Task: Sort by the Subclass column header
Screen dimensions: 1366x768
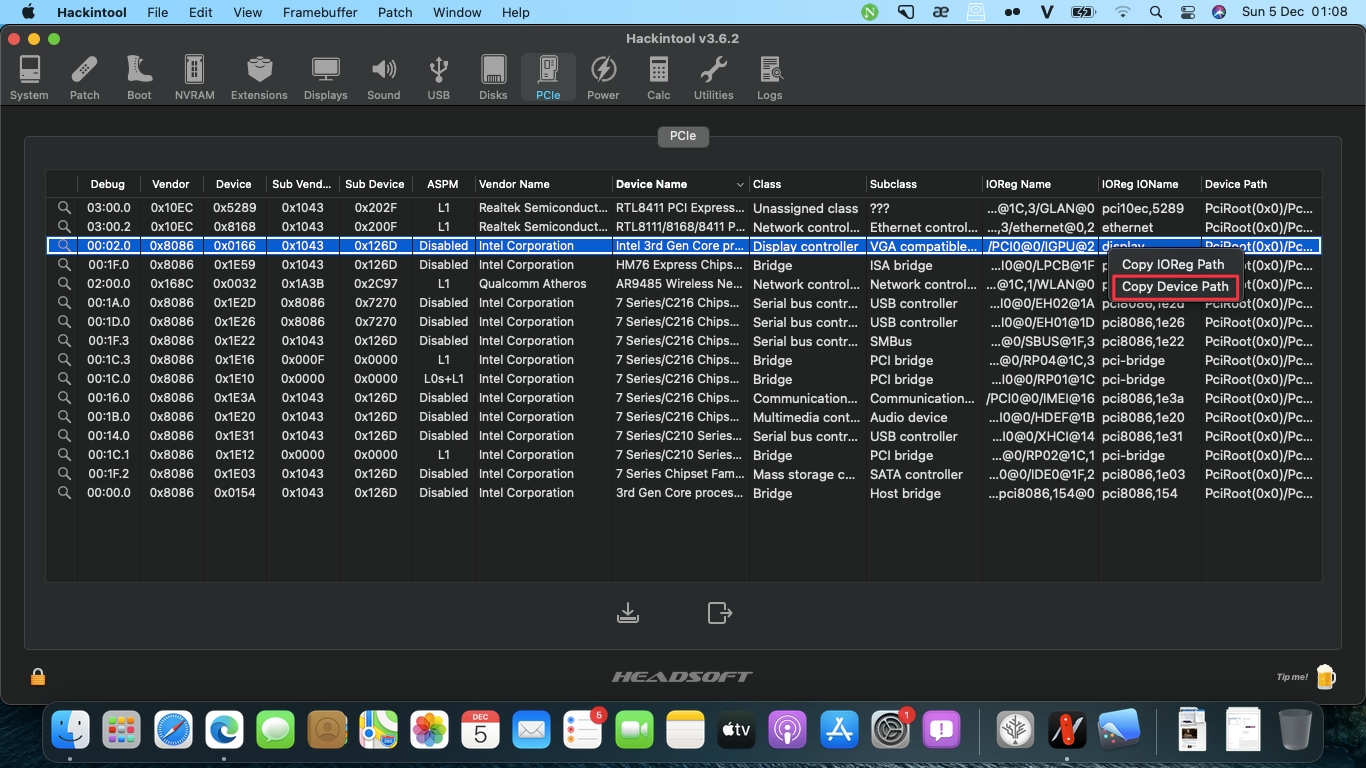Action: [x=924, y=184]
